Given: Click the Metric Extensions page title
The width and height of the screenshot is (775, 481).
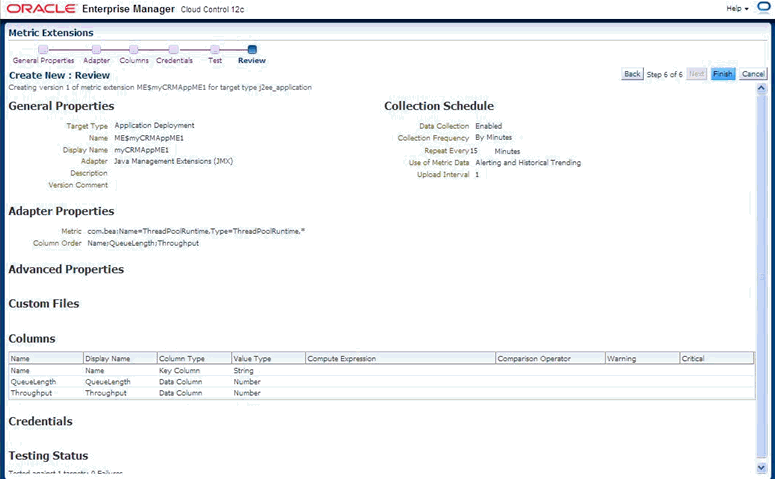Looking at the screenshot, I should (x=51, y=33).
